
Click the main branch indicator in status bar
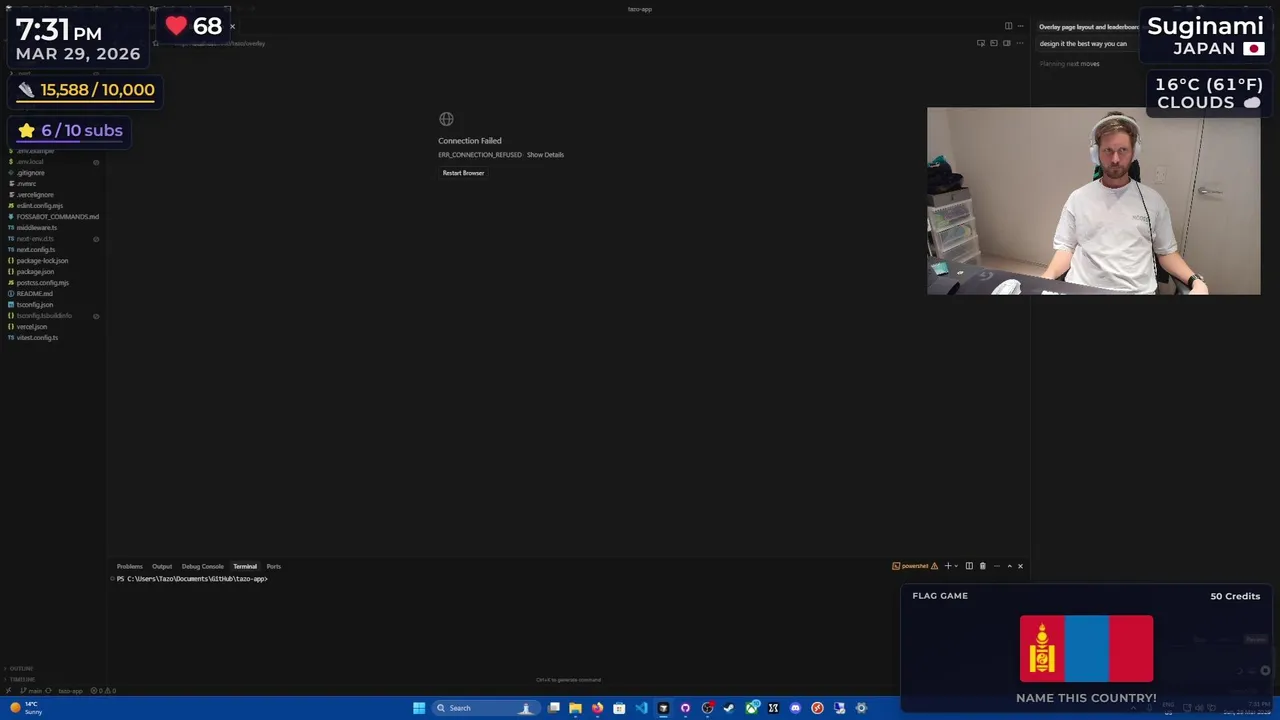click(33, 691)
